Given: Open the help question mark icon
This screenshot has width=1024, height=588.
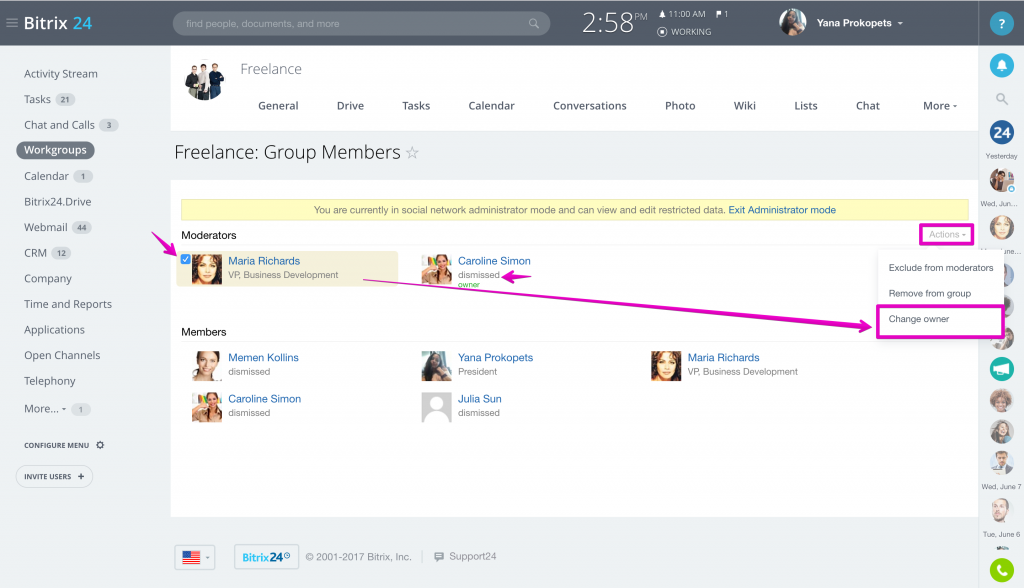Looking at the screenshot, I should point(1001,24).
